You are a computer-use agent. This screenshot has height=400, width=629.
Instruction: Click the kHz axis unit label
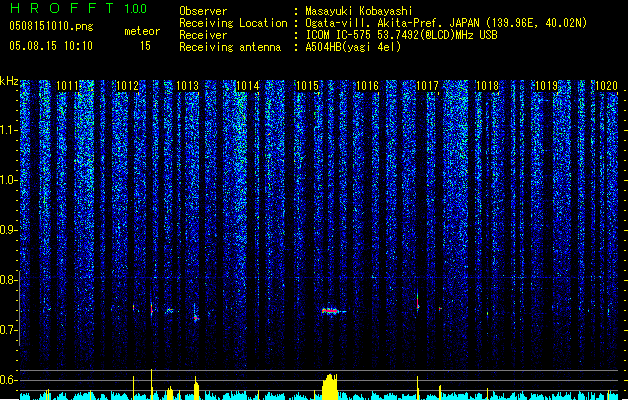point(9,81)
